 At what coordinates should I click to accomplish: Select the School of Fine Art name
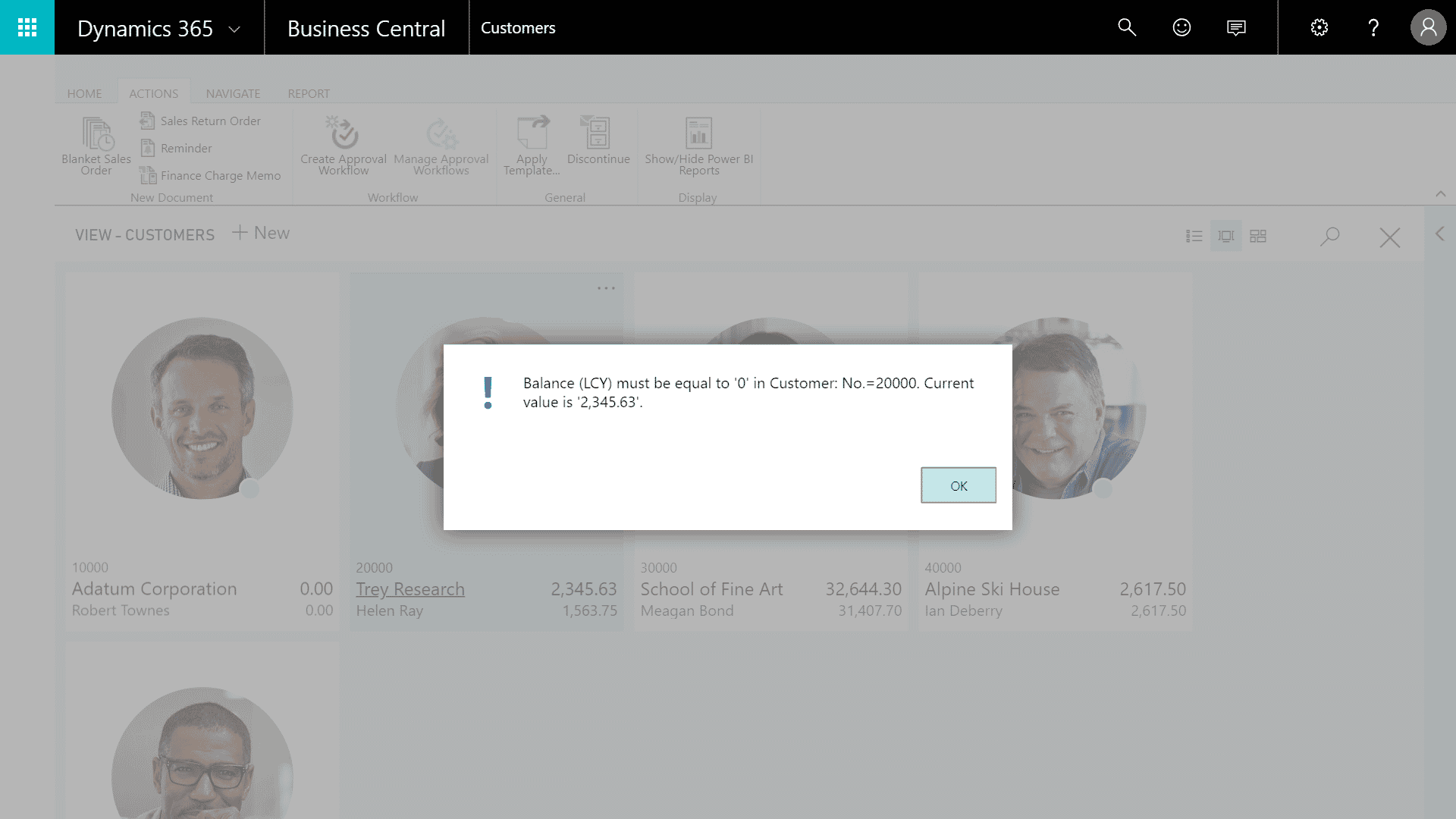(x=711, y=589)
